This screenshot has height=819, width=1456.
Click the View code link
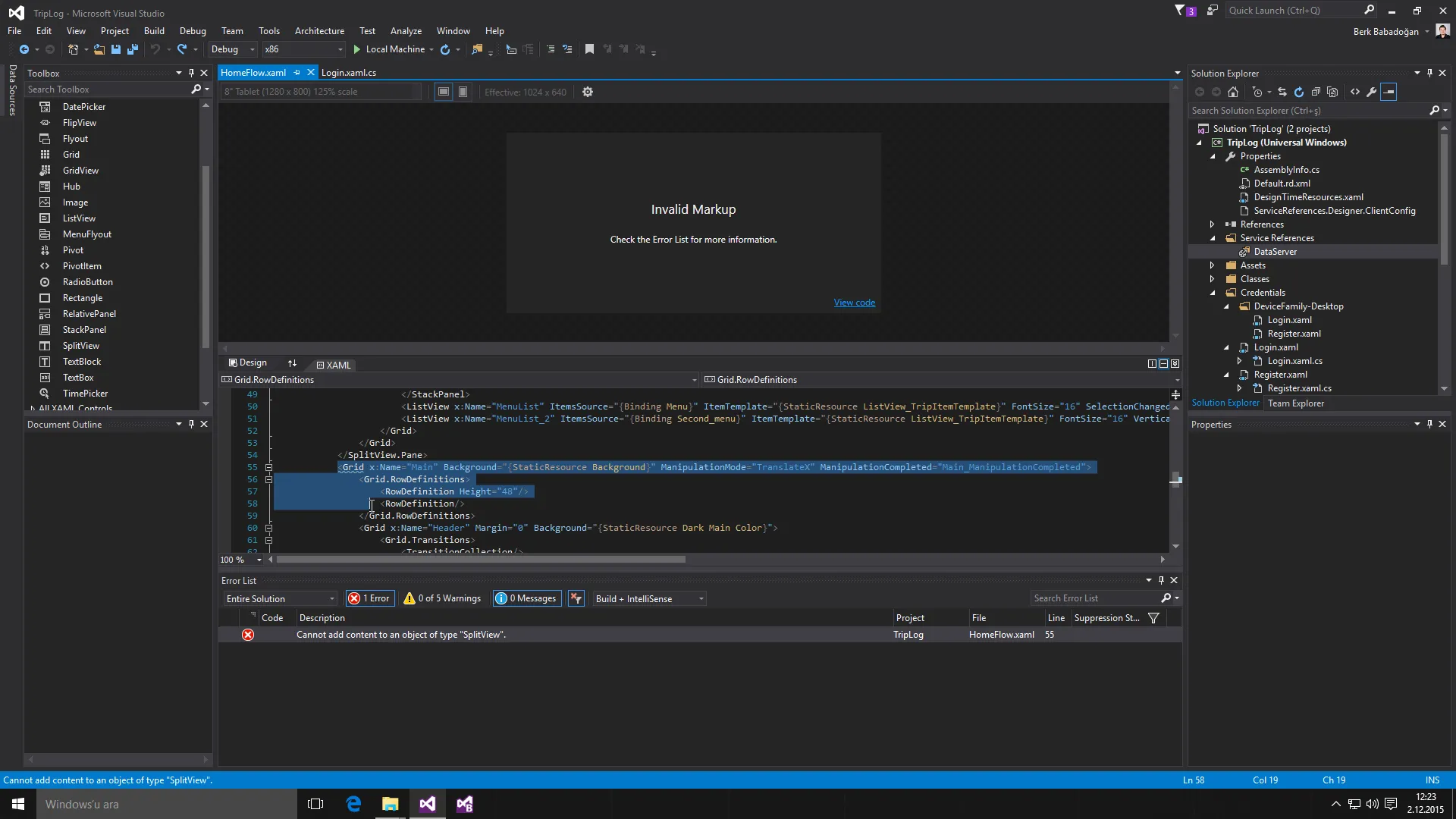coord(854,303)
